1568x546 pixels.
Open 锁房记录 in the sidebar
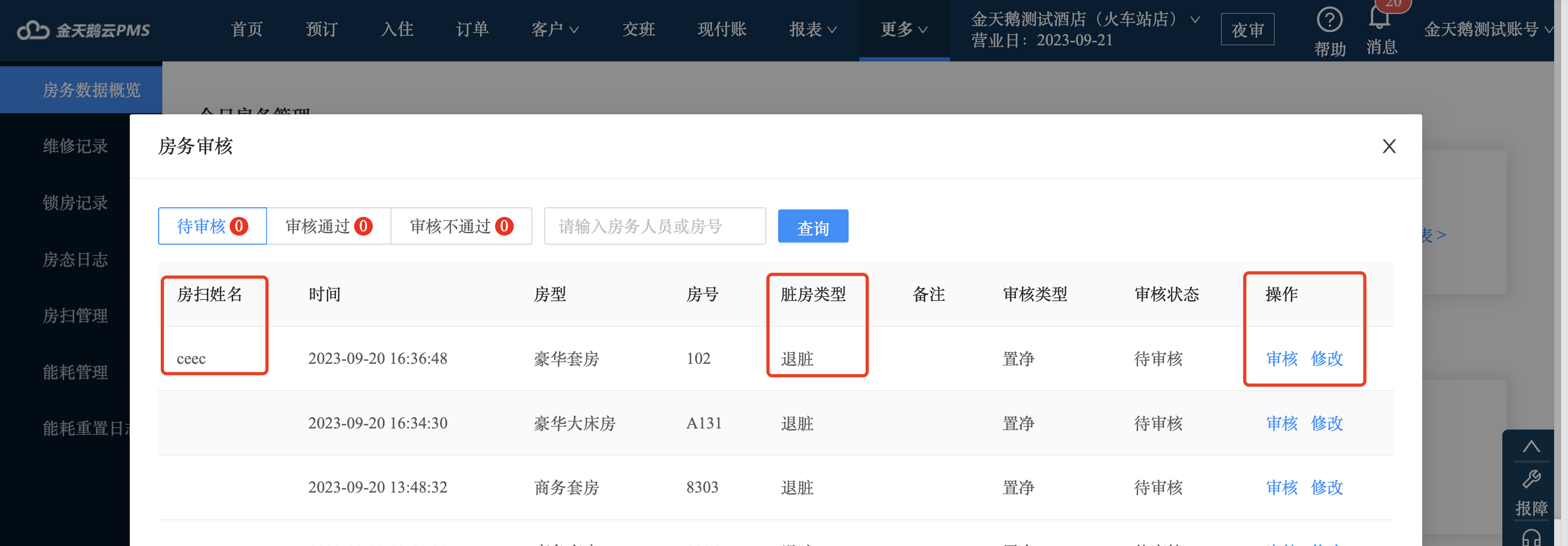[75, 202]
